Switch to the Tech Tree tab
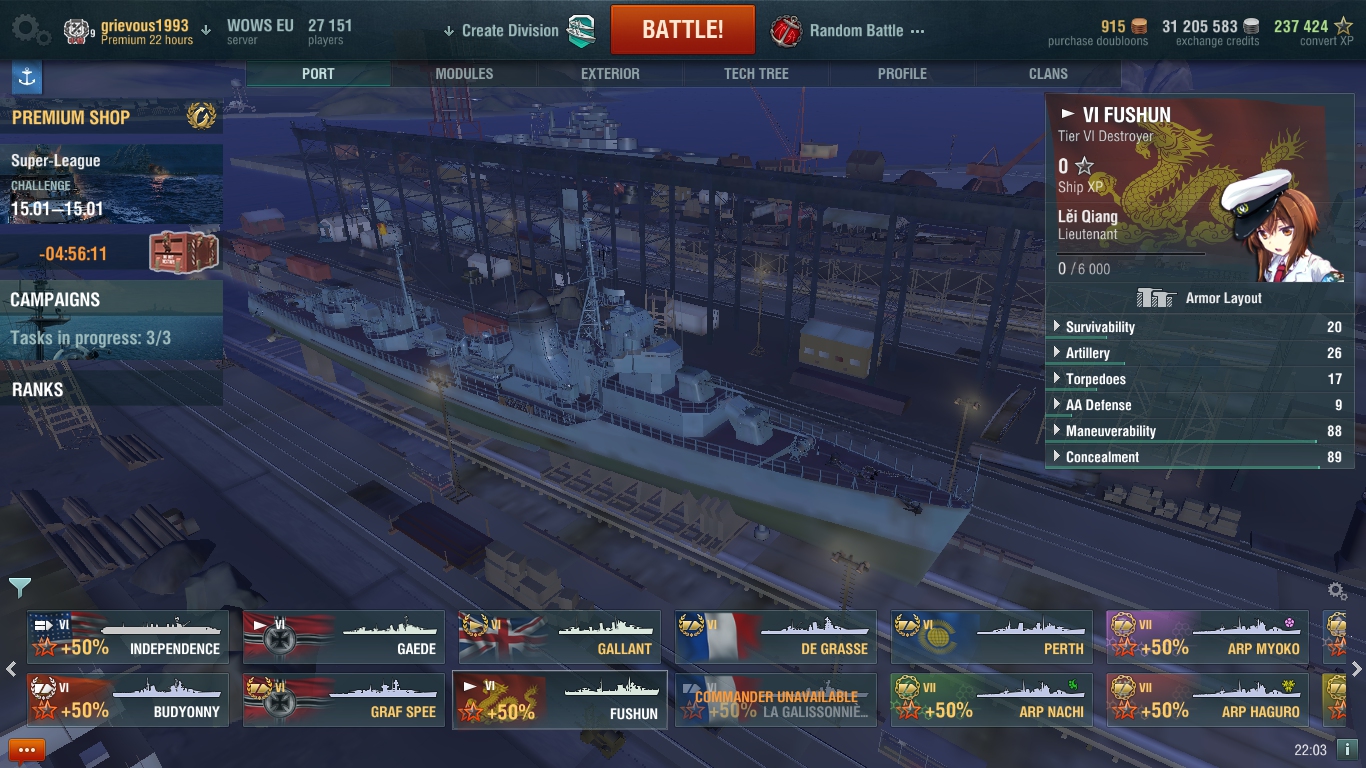This screenshot has width=1366, height=768. click(x=756, y=74)
